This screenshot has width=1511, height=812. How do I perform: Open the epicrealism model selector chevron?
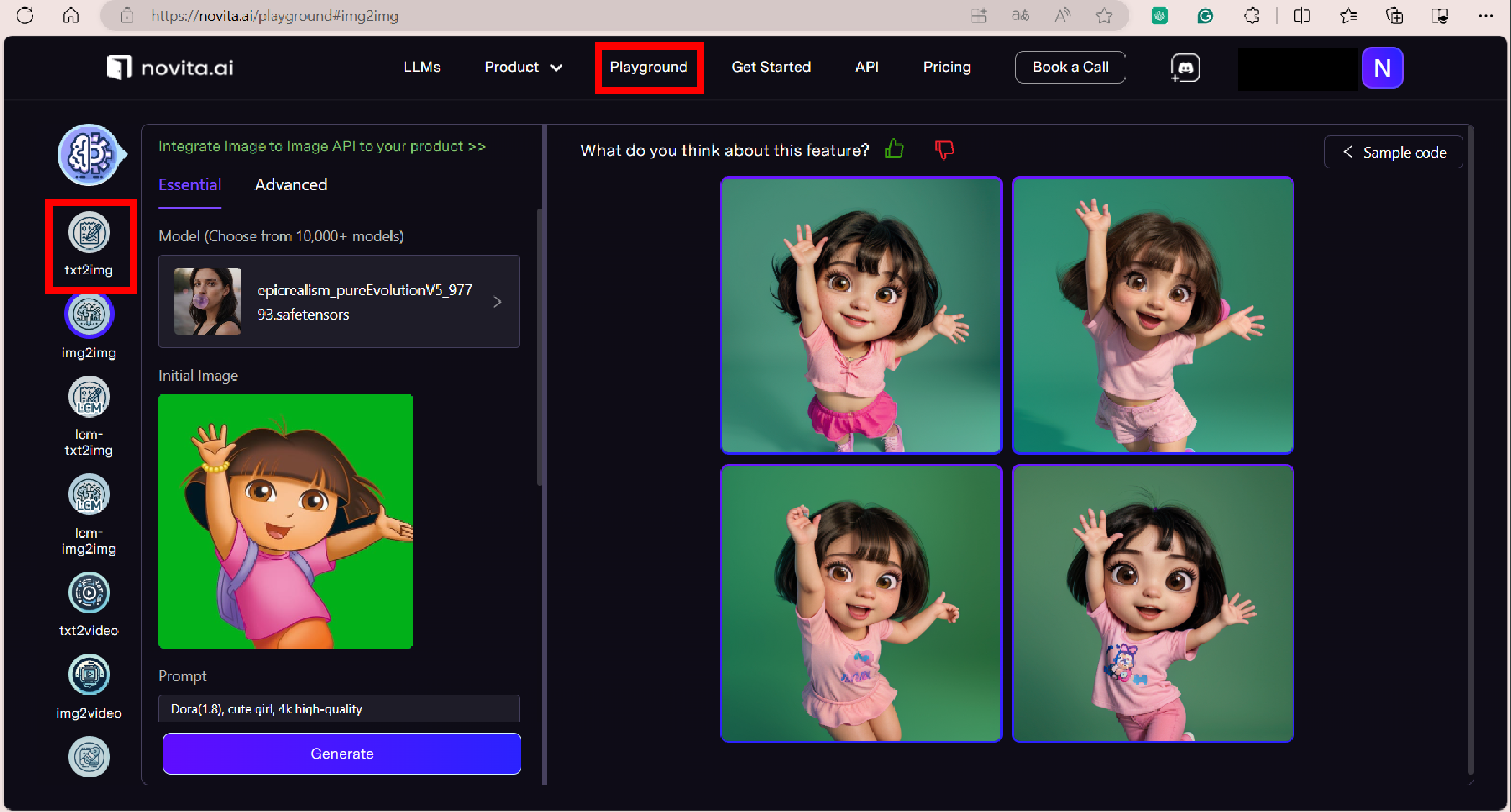497,302
